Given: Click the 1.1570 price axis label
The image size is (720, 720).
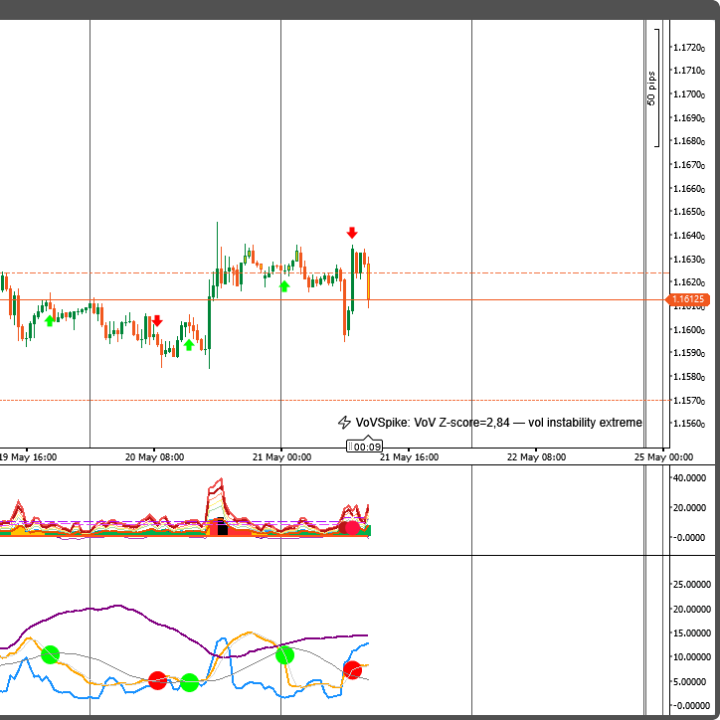Looking at the screenshot, I should point(689,401).
